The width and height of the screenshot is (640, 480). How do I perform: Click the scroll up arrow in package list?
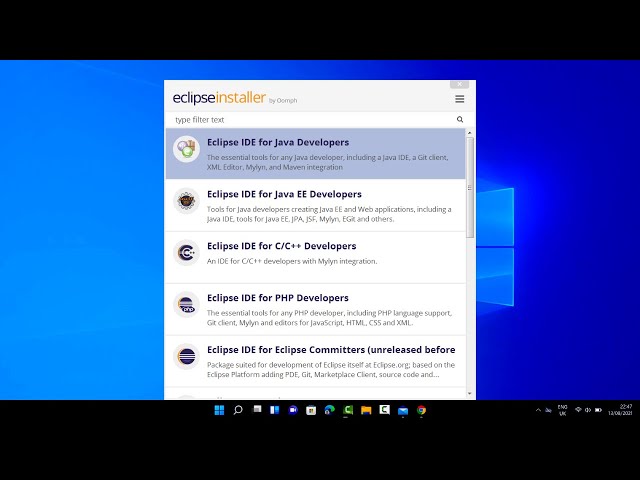469,133
